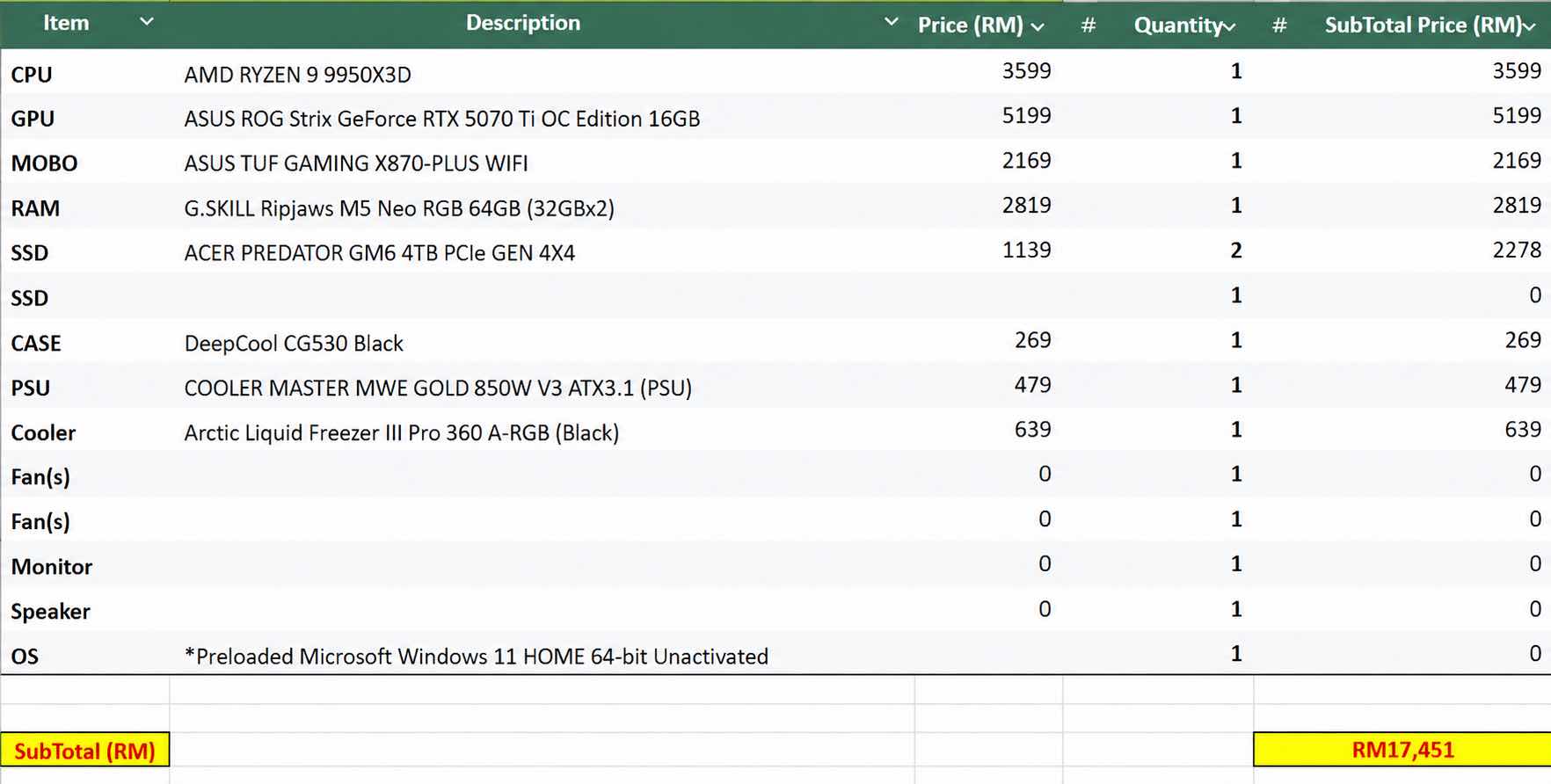Open the SubTotal Price (RM) filter dropdown

tap(1529, 26)
